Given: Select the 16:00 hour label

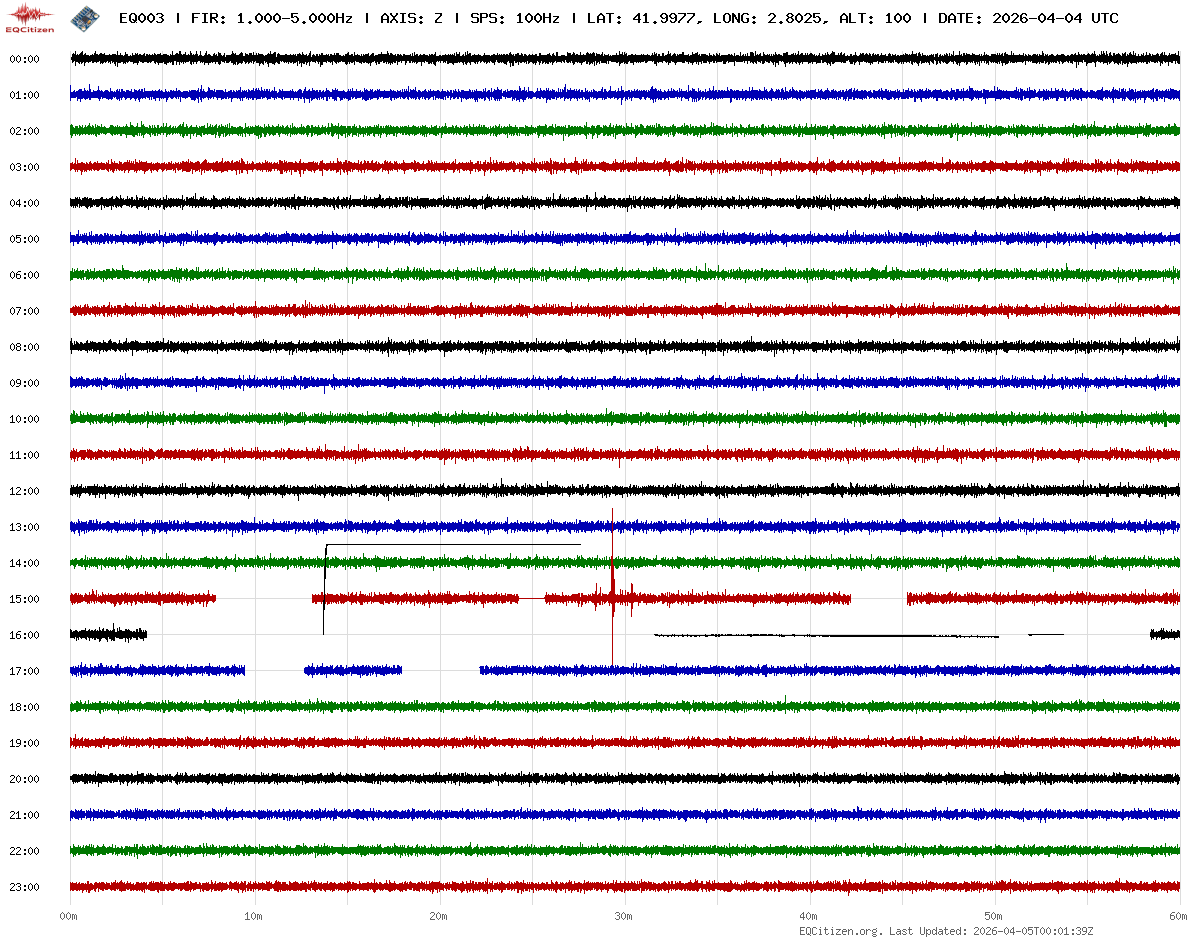Looking at the screenshot, I should tap(24, 635).
